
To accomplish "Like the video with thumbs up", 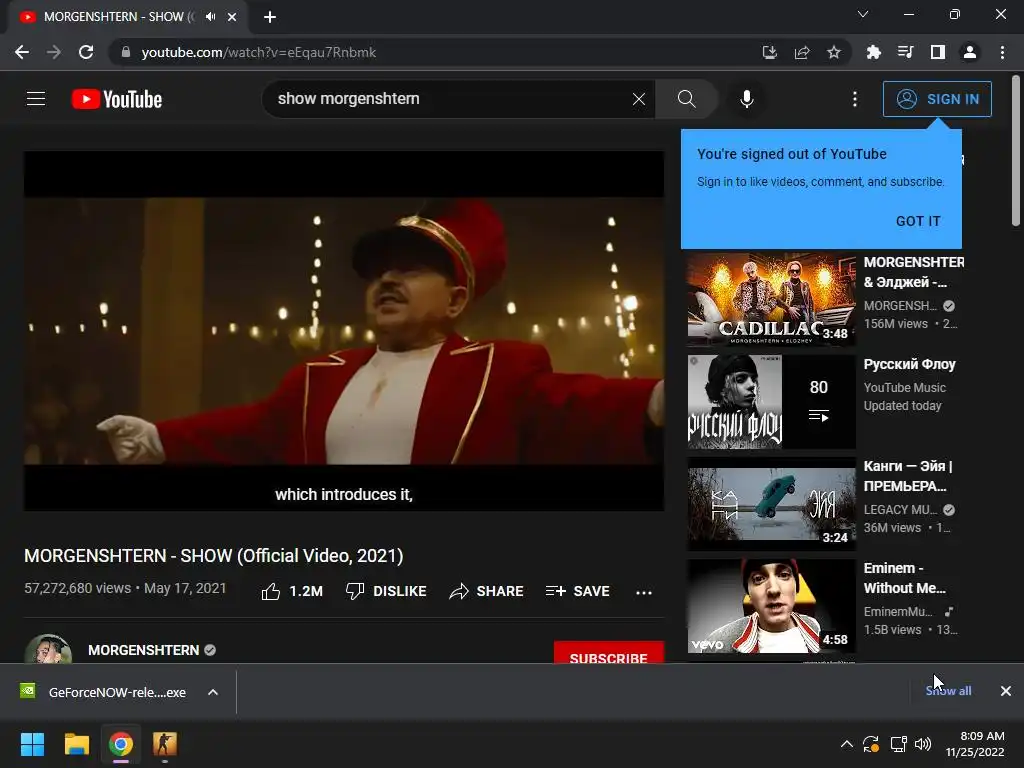I will [x=292, y=591].
